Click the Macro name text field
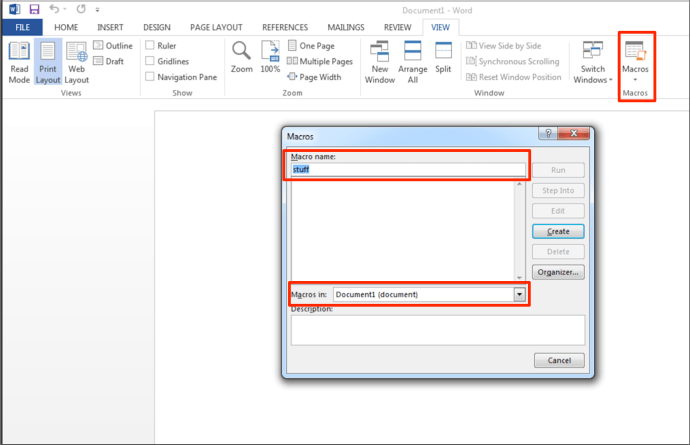This screenshot has height=445, width=690. [x=406, y=170]
